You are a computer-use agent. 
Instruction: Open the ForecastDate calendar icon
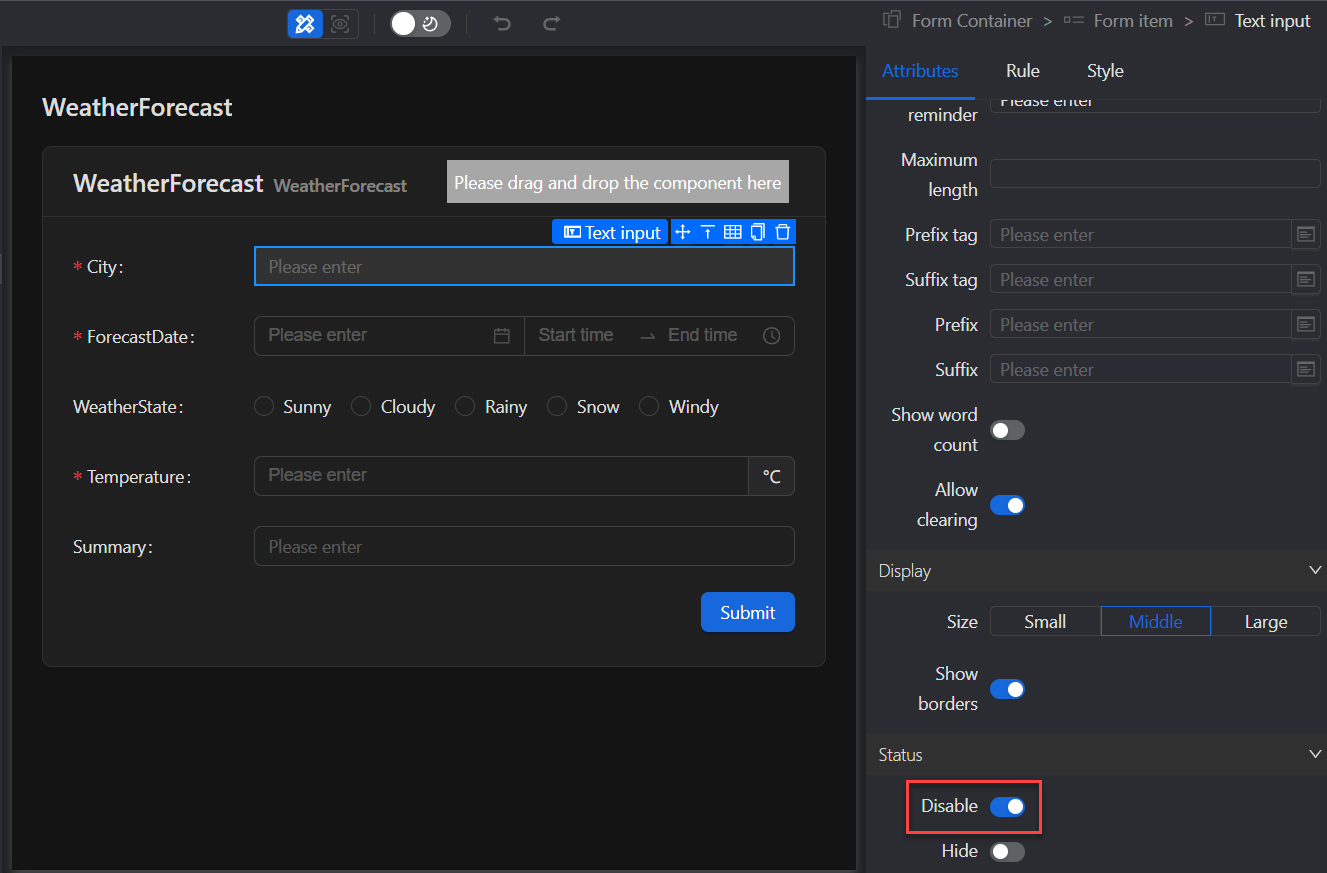tap(502, 336)
